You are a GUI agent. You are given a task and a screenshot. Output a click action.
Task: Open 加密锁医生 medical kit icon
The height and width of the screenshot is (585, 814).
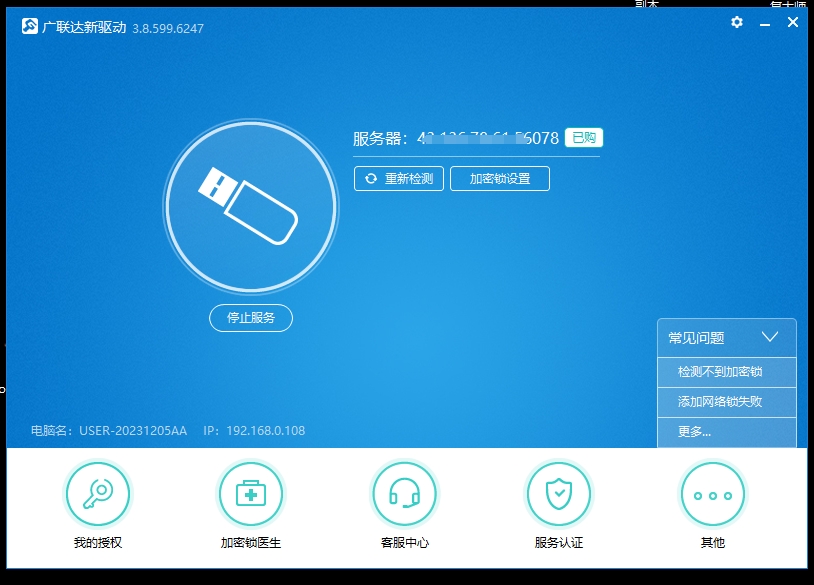(251, 495)
